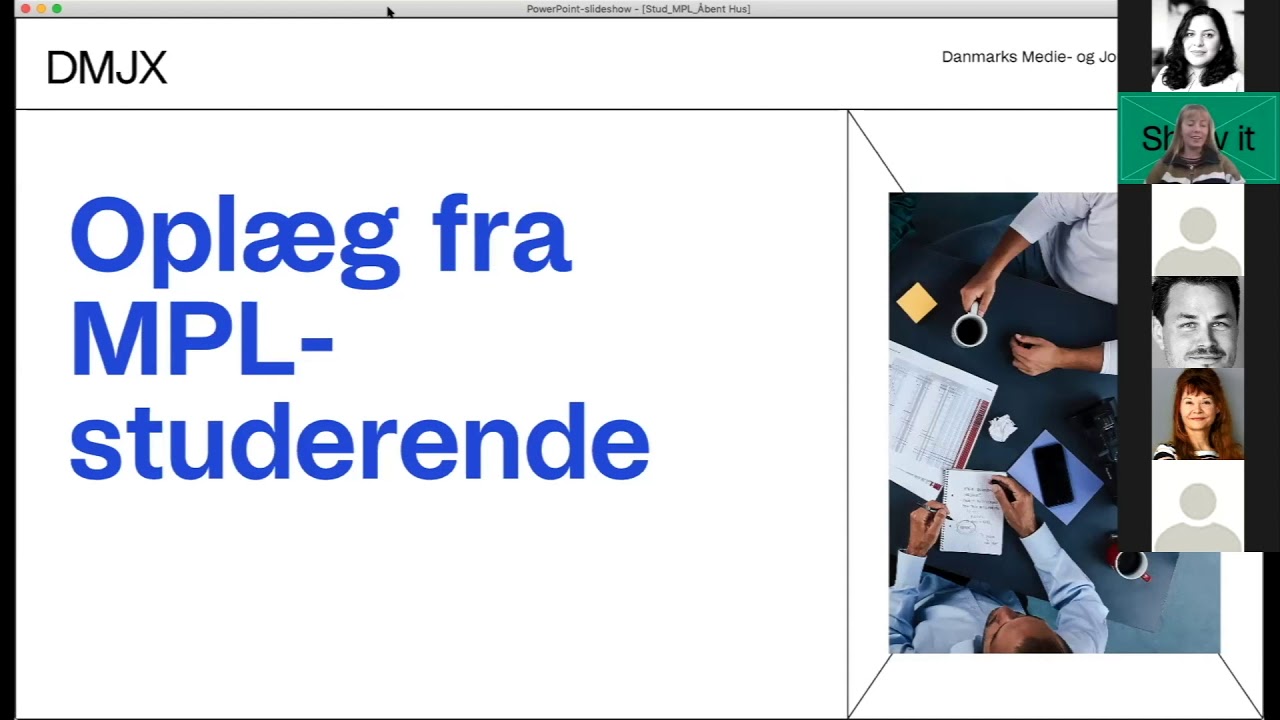Select the placeholder avatar below the green speaker tile
Viewport: 1280px width, 720px height.
(1198, 230)
